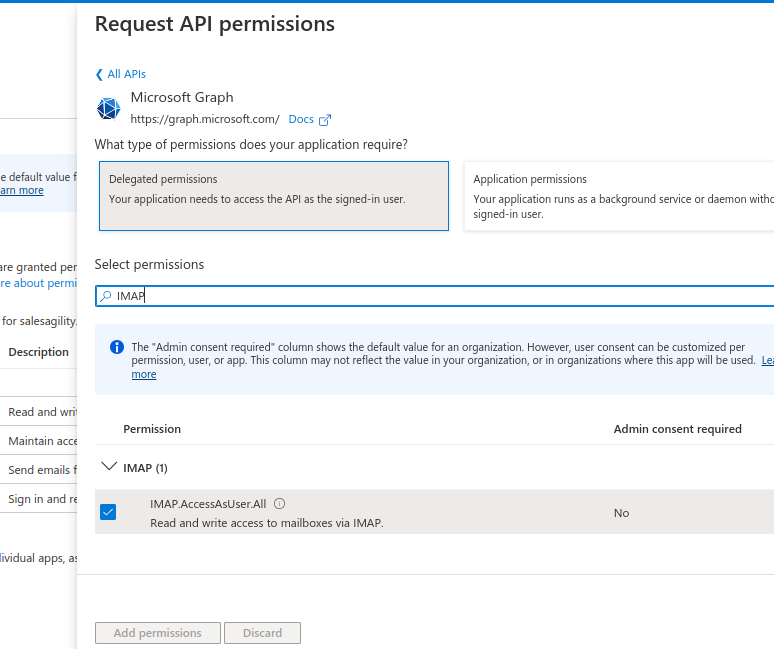
Task: Click the back chevron beside All APIs
Action: pyautogui.click(x=99, y=75)
